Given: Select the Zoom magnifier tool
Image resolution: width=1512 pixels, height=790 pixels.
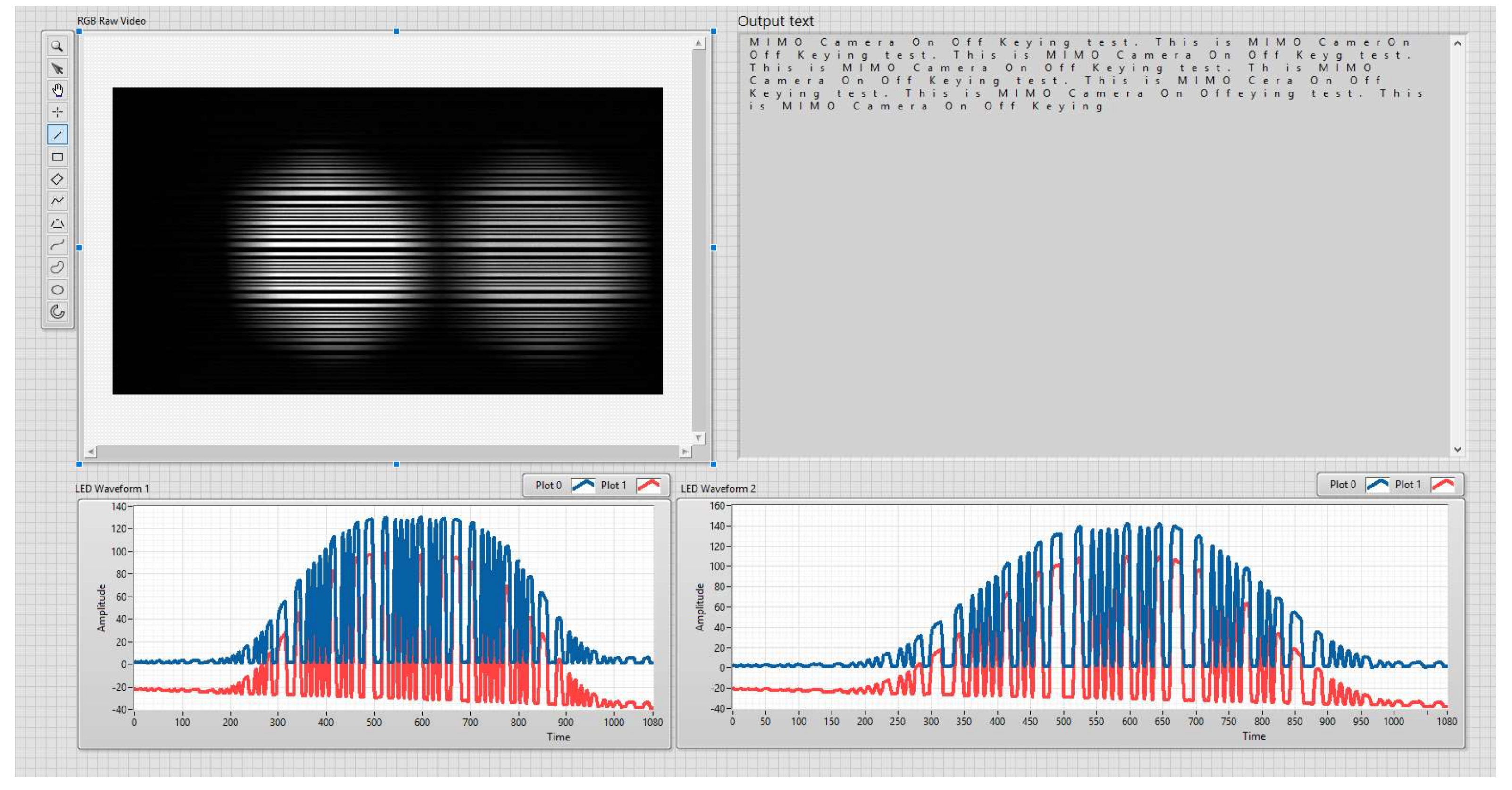Looking at the screenshot, I should coord(57,46).
